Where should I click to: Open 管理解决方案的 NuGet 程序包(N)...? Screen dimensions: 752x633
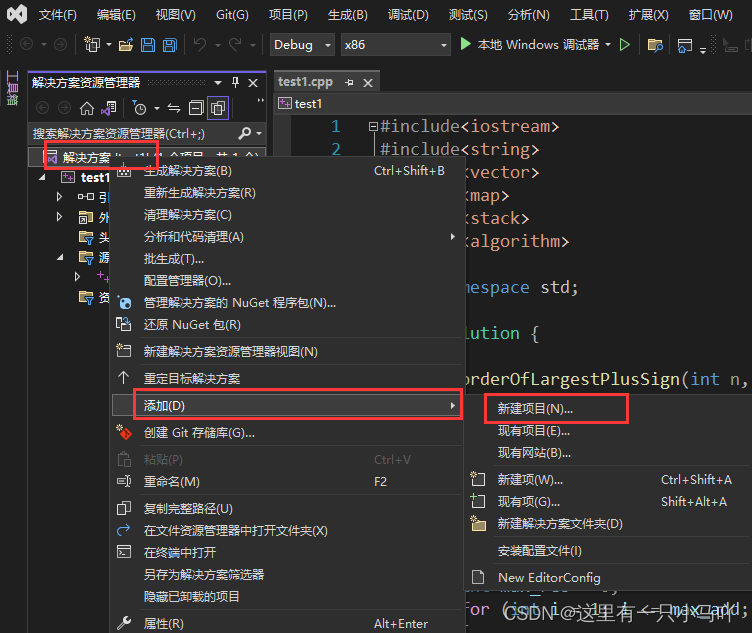click(x=288, y=303)
